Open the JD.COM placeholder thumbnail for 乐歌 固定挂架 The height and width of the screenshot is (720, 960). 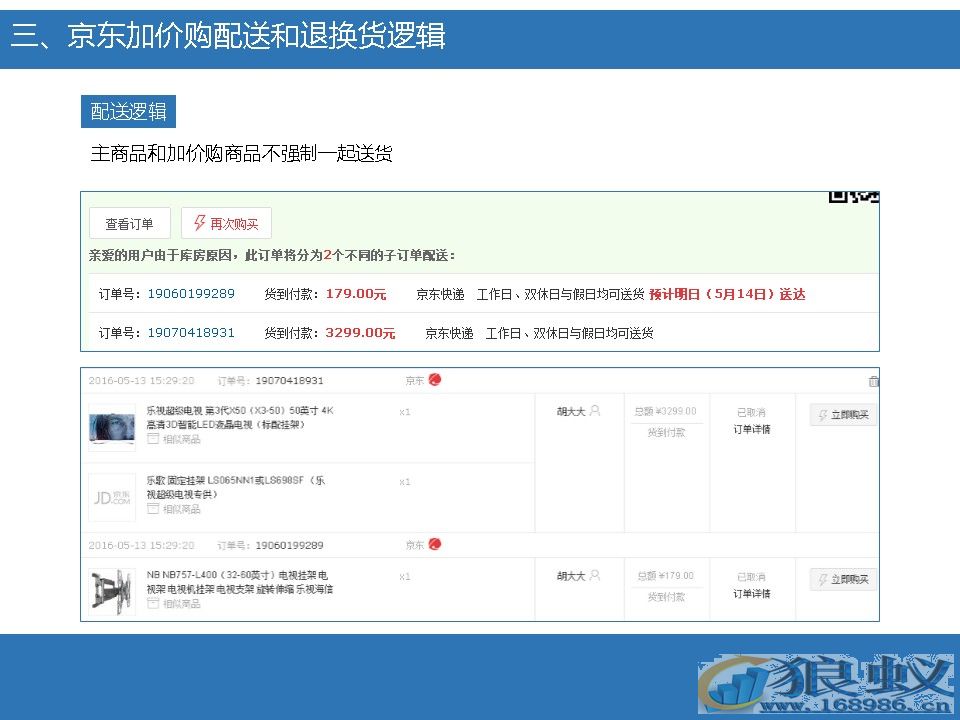click(112, 497)
